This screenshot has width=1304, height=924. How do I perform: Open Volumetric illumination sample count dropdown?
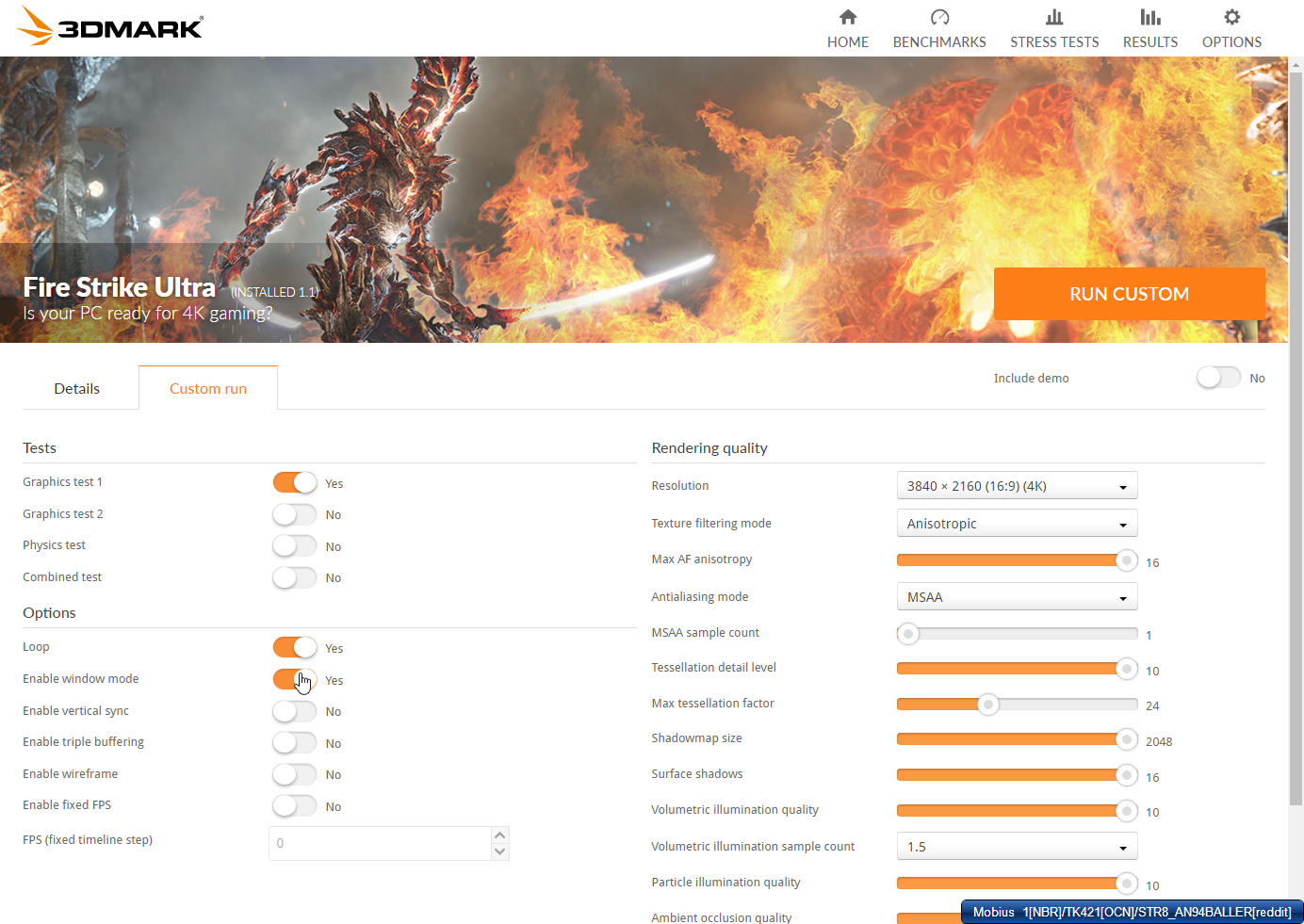pos(1017,847)
